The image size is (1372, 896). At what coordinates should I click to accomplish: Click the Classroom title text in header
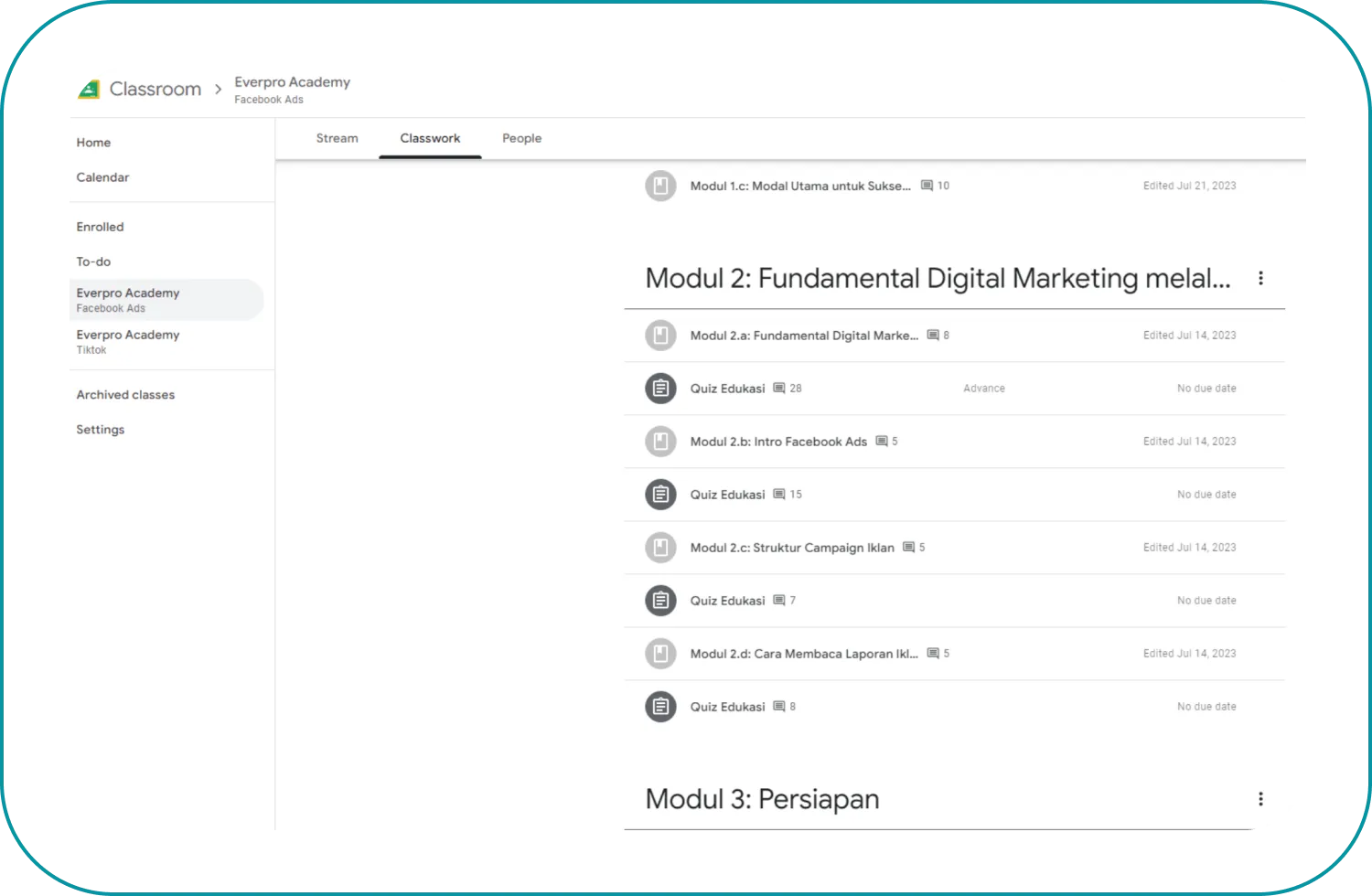point(155,89)
